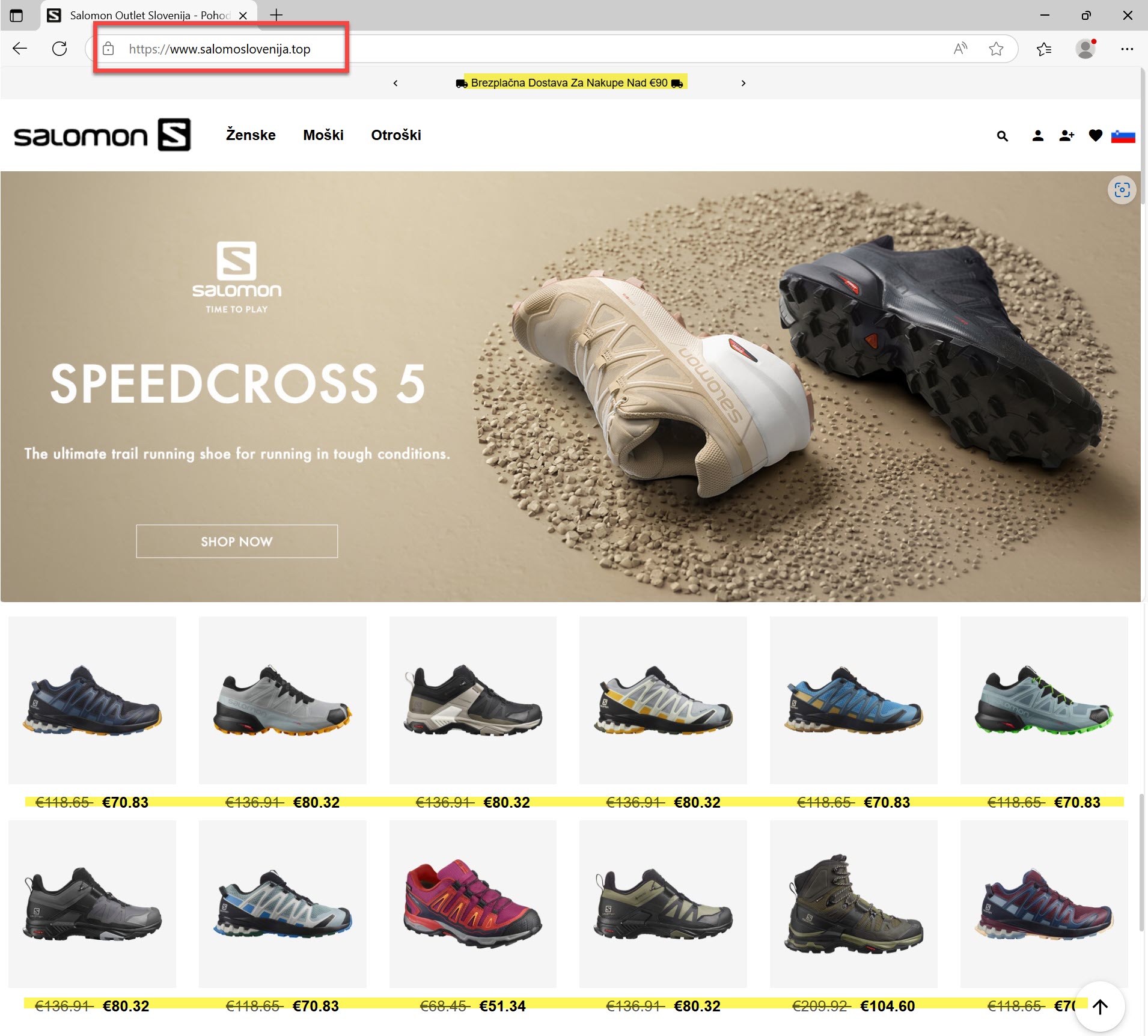This screenshot has height=1036, width=1148.
Task: Show the next announcement with right chevron
Action: pos(743,84)
